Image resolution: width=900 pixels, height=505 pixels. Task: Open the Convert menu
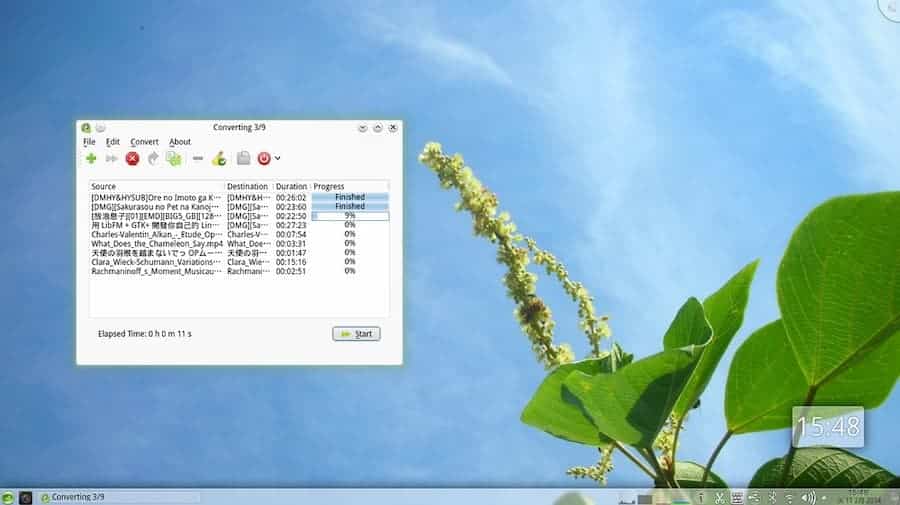coord(144,142)
